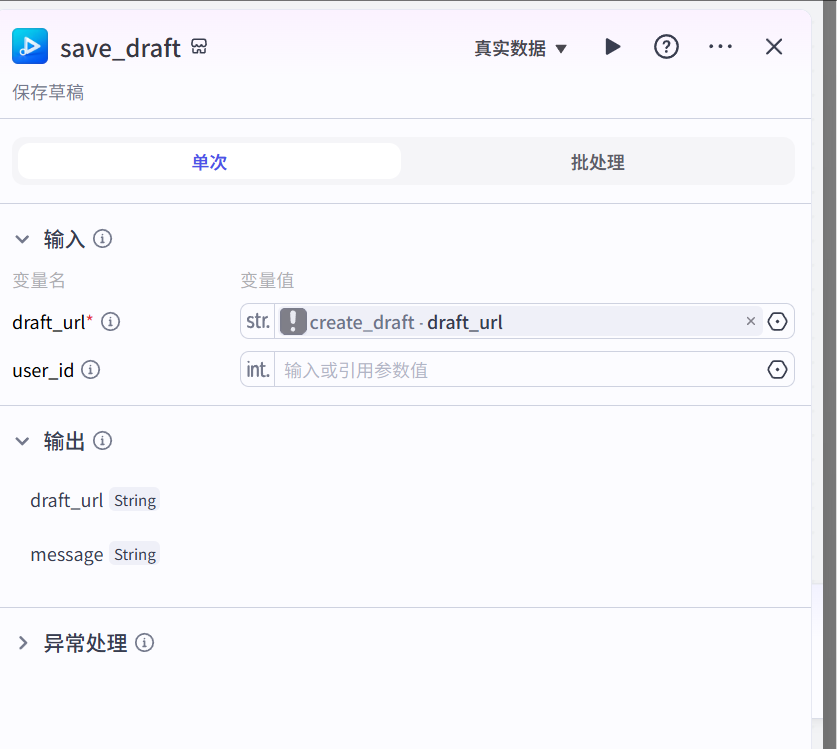The height and width of the screenshot is (749, 837).
Task: Open the reference picker clock icon for draft_url
Action: tap(777, 321)
